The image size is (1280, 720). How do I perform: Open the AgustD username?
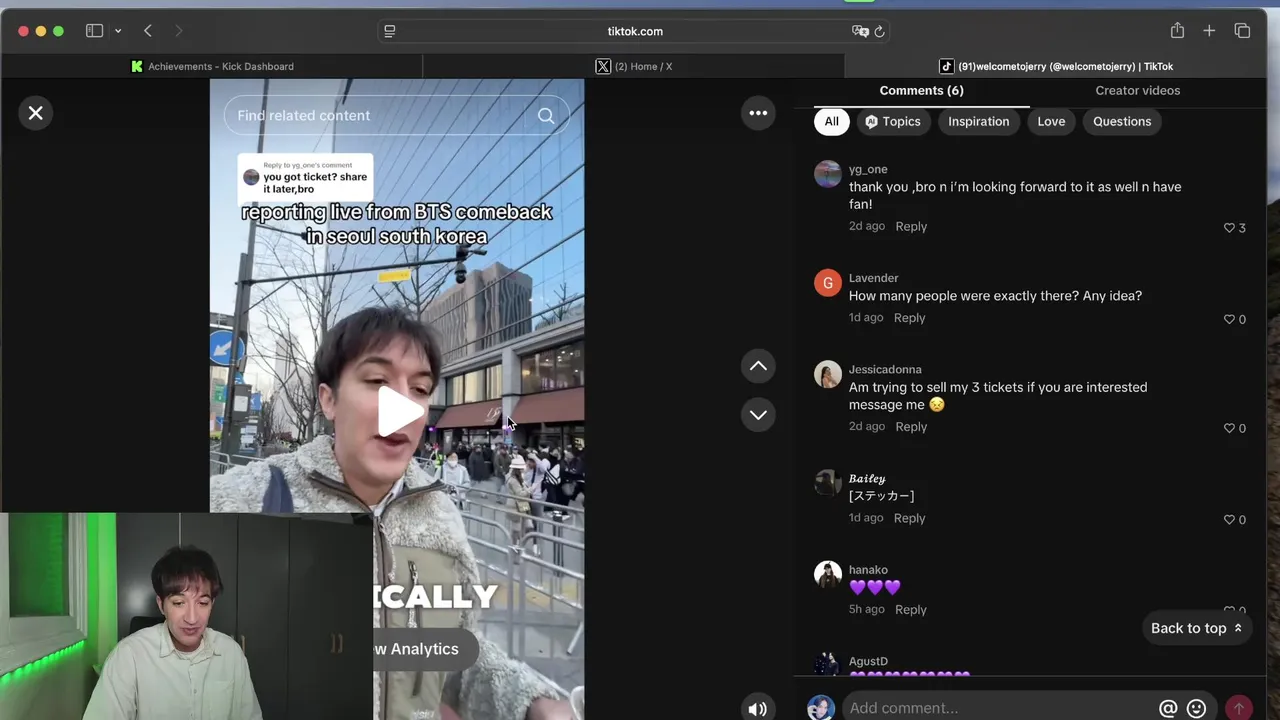868,661
